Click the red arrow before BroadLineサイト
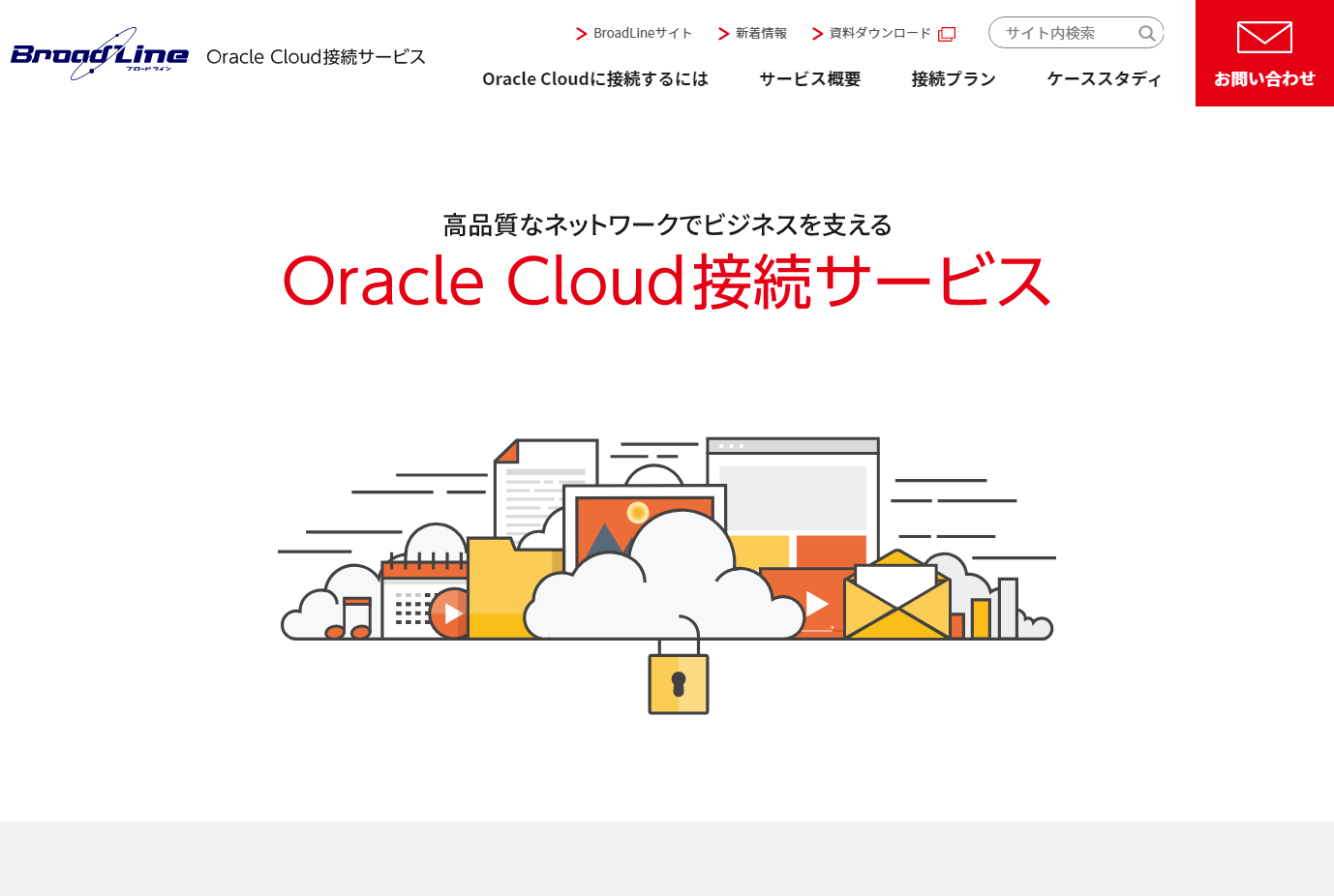1334x896 pixels. (581, 32)
